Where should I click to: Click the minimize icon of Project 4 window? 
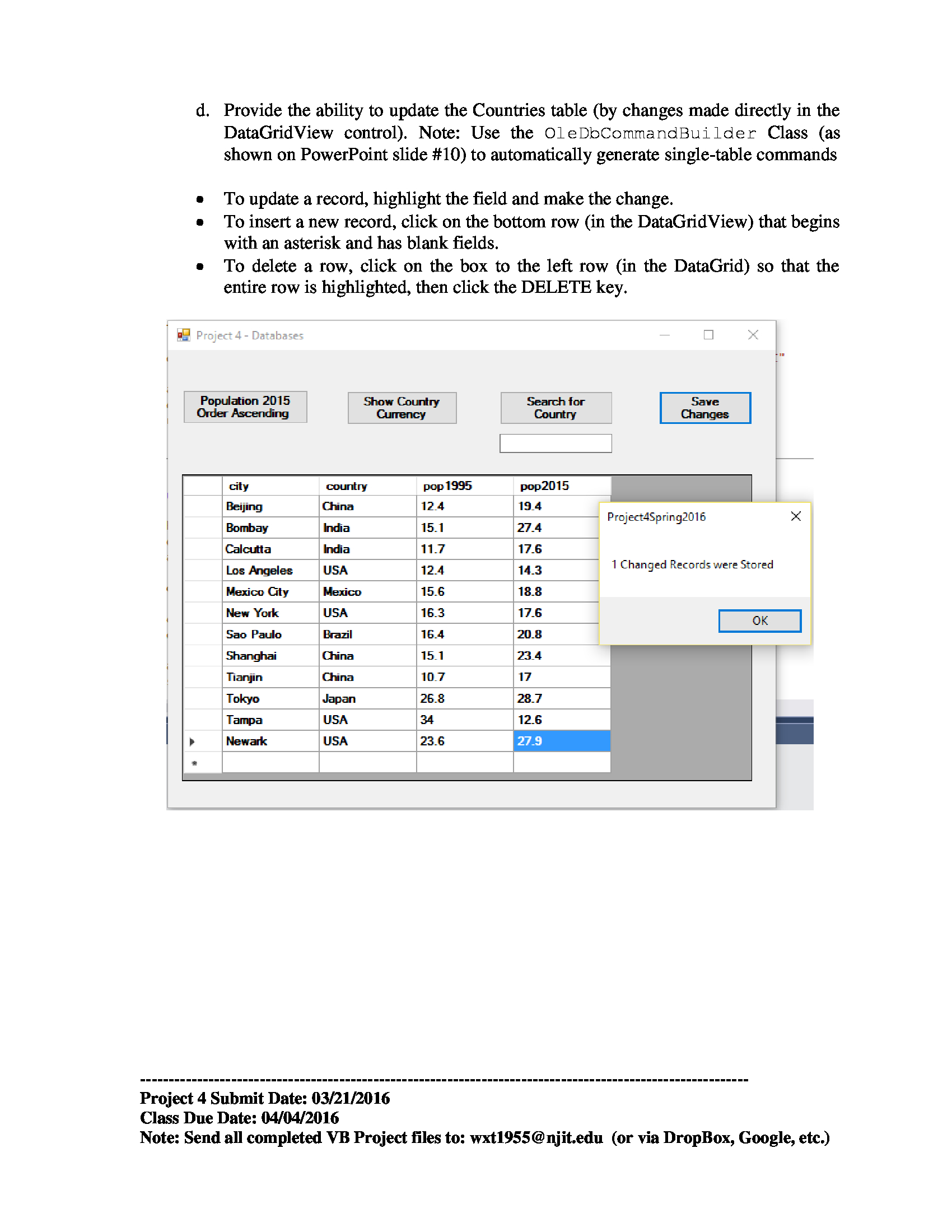click(x=664, y=334)
